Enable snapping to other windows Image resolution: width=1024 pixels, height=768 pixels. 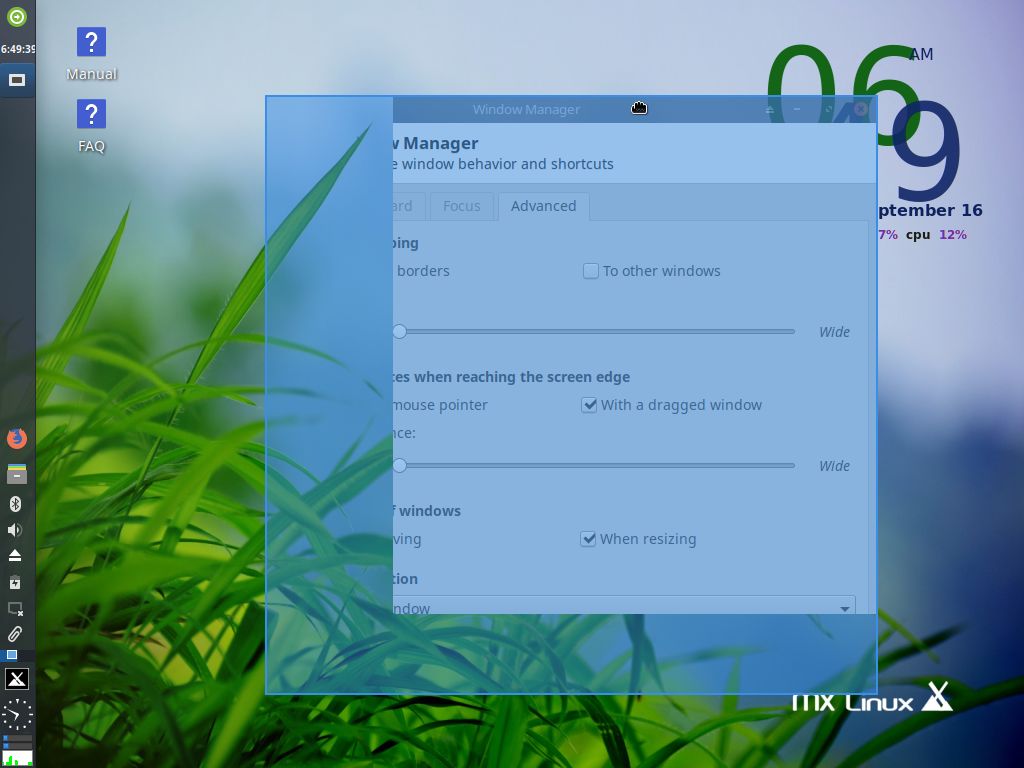point(591,271)
